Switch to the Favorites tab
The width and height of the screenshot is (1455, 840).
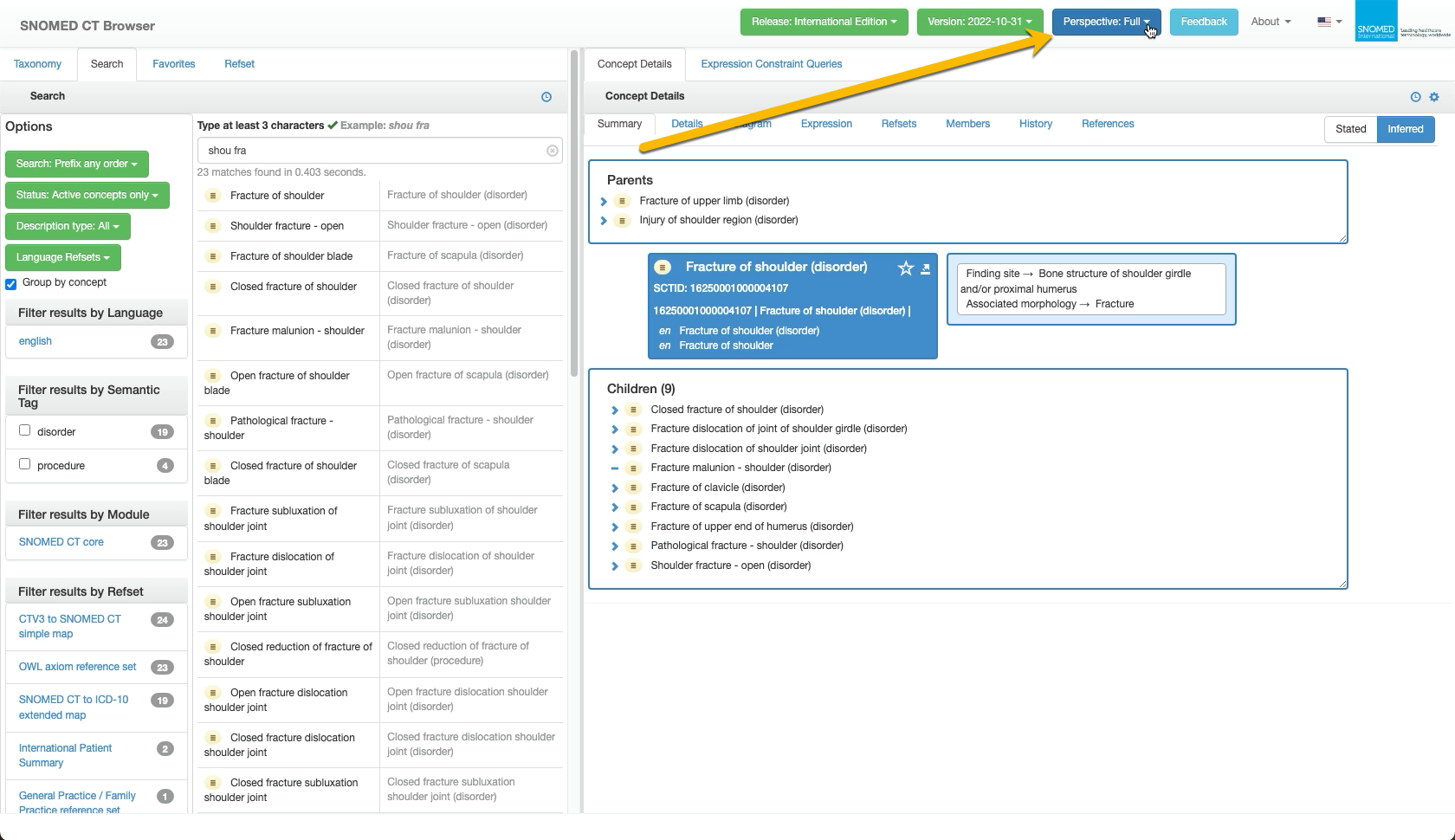[x=173, y=64]
